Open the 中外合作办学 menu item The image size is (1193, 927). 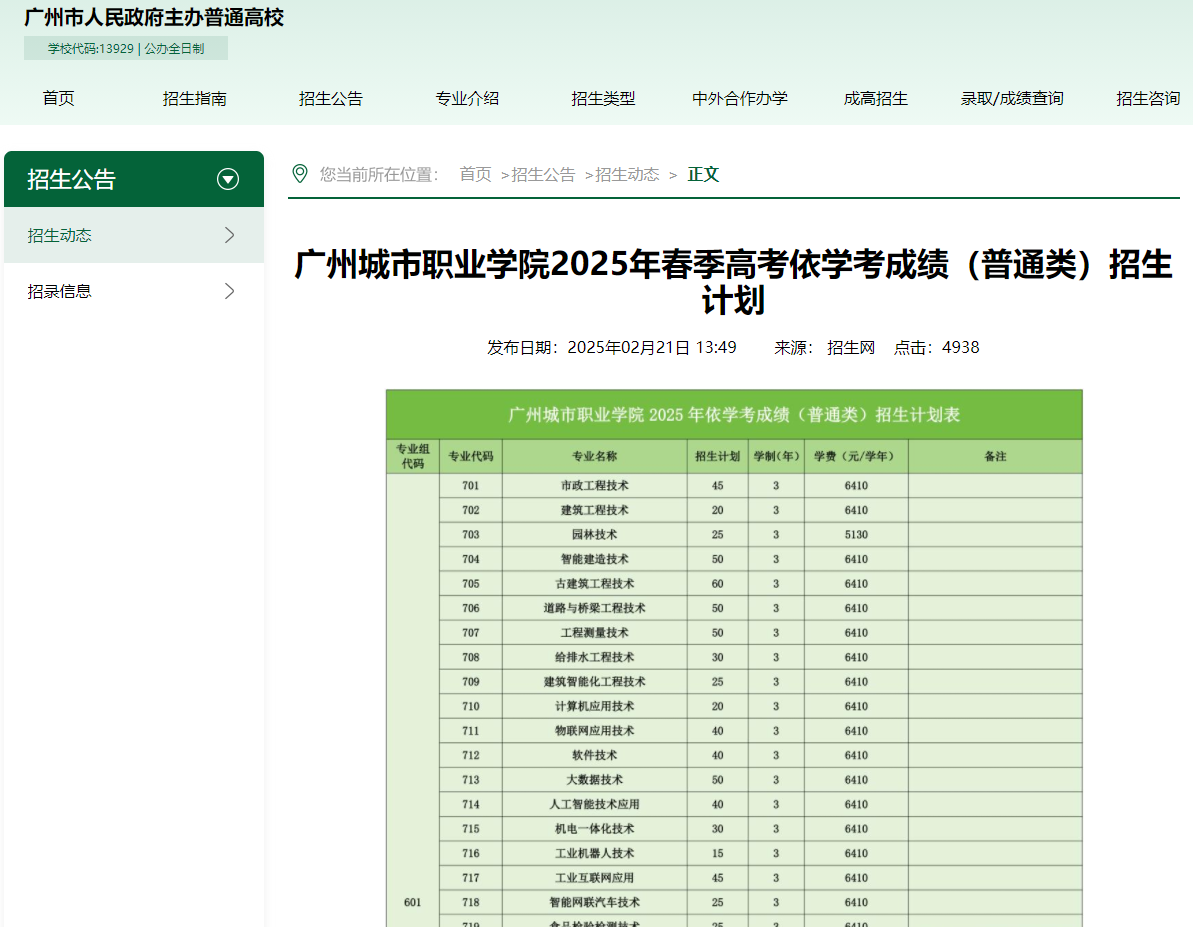(x=739, y=98)
